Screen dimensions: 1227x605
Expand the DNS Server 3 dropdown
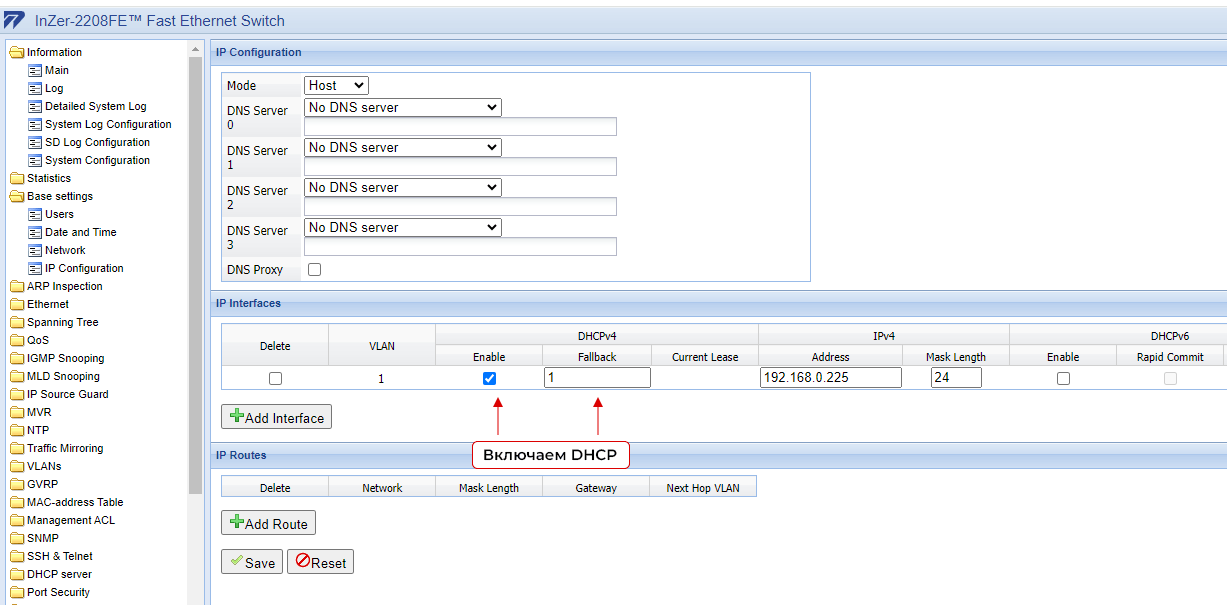click(x=402, y=227)
